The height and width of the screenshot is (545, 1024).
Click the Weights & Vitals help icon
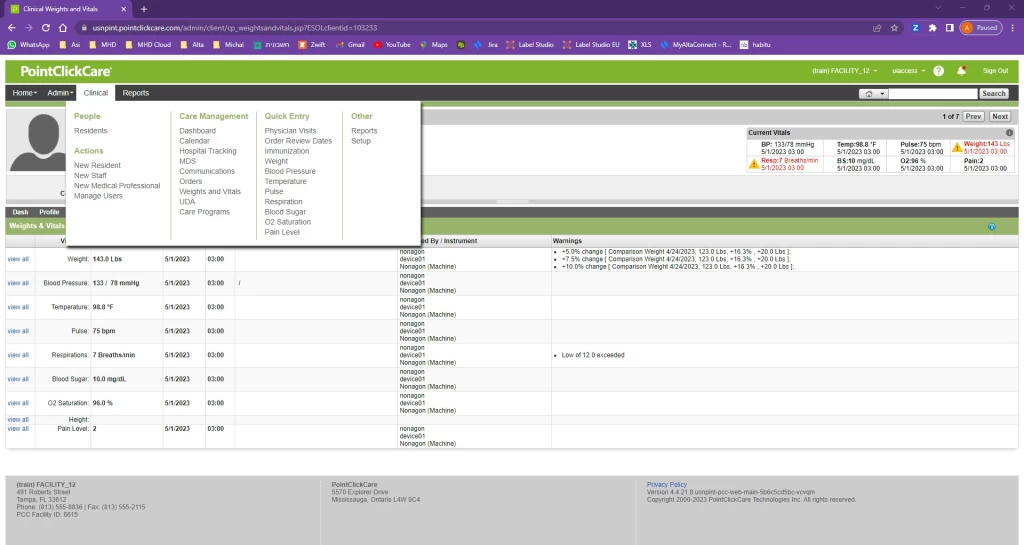coord(991,227)
